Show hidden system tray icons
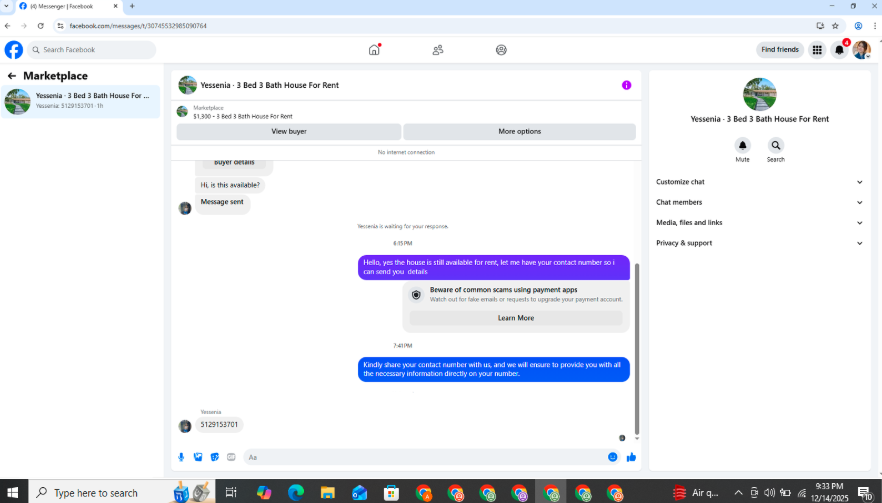Screen dimensions: 882x503 (738, 493)
